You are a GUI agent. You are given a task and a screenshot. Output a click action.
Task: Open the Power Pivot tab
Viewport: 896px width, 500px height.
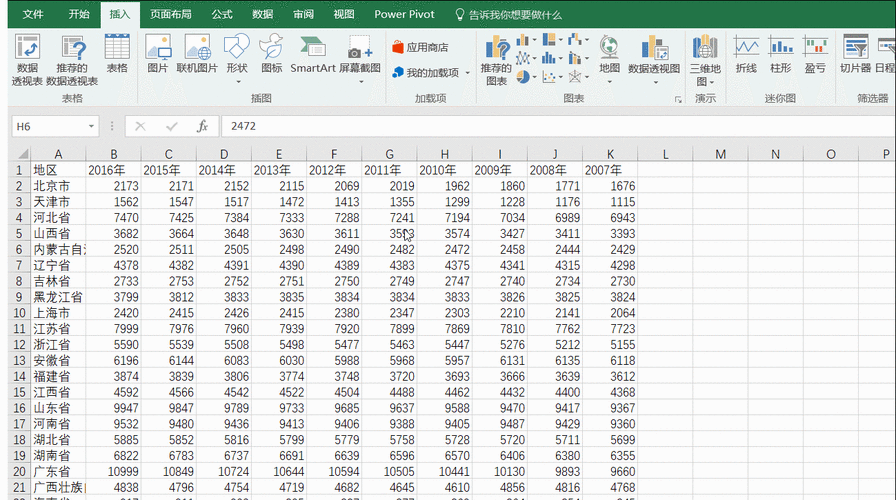pos(404,14)
